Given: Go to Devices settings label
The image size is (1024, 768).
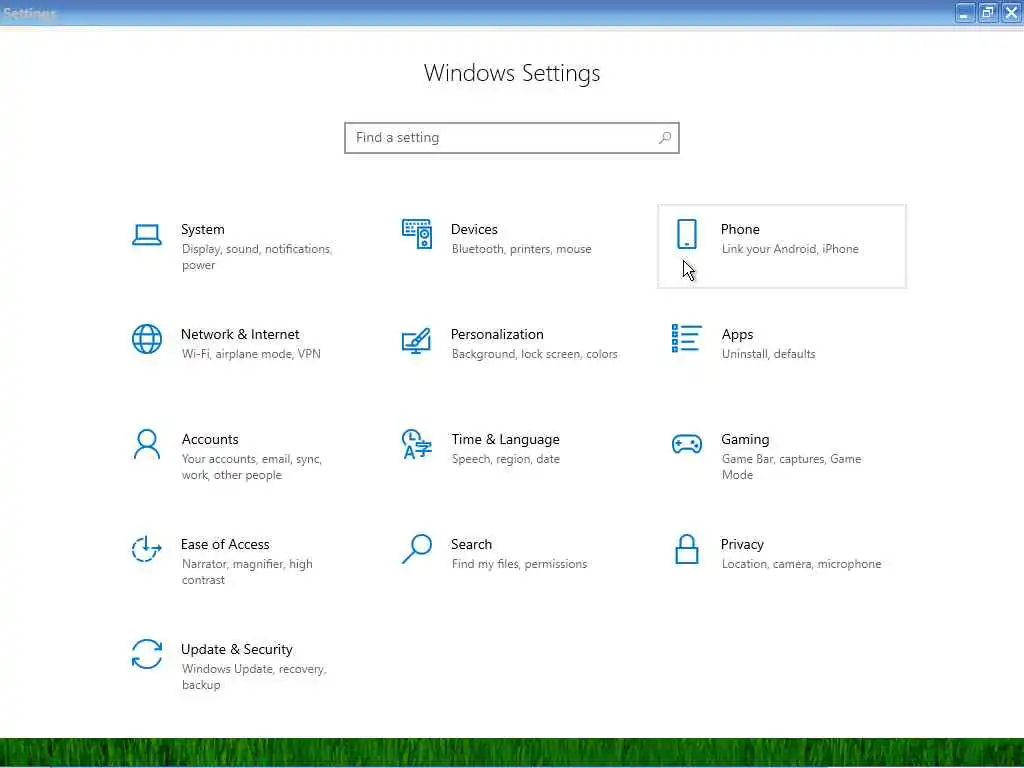Looking at the screenshot, I should coord(474,229).
